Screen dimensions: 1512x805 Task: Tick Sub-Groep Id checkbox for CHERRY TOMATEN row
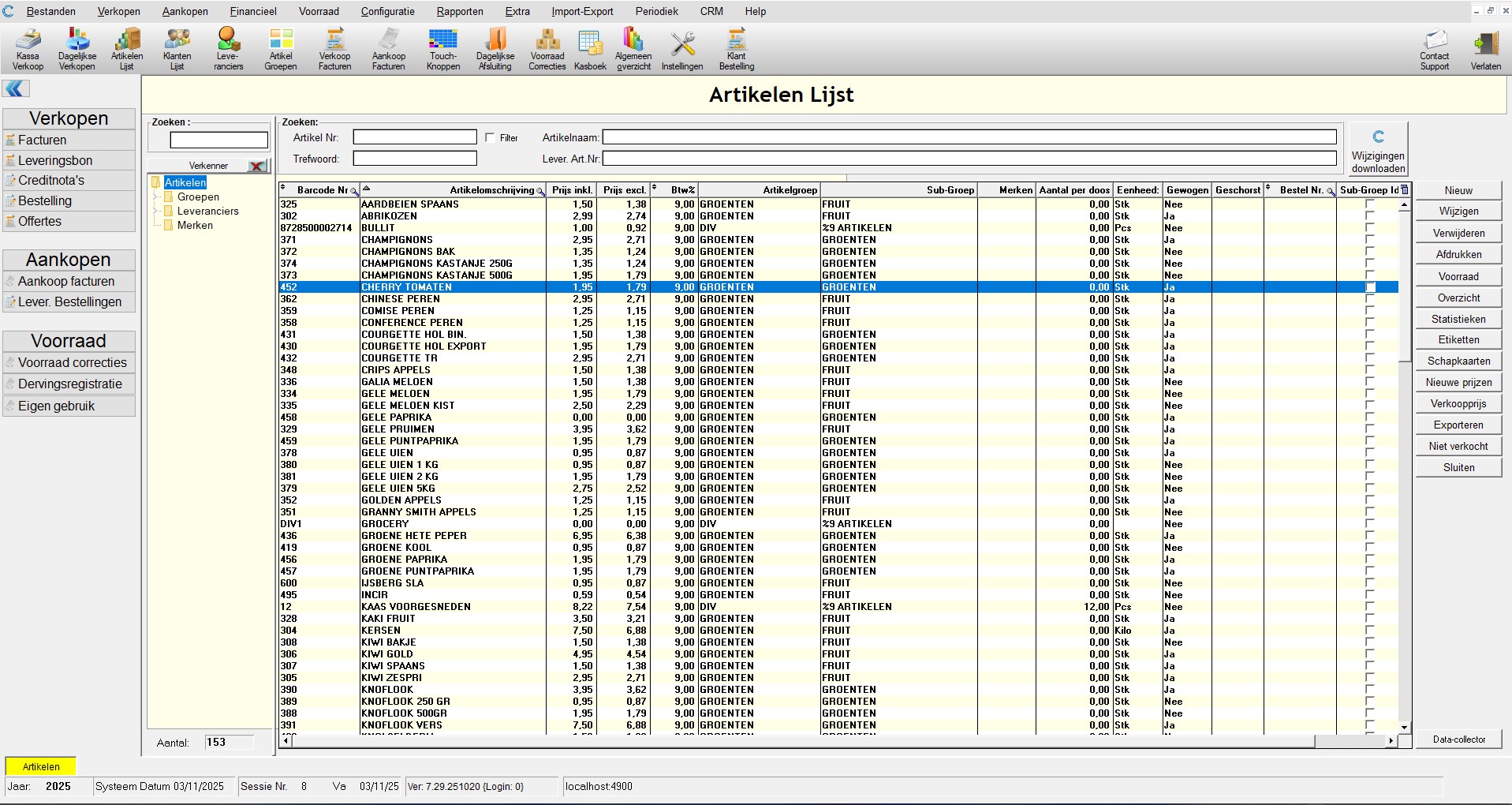1370,287
